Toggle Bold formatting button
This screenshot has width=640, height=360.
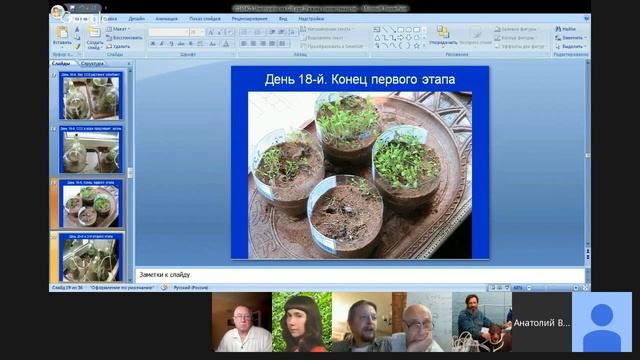(x=153, y=44)
